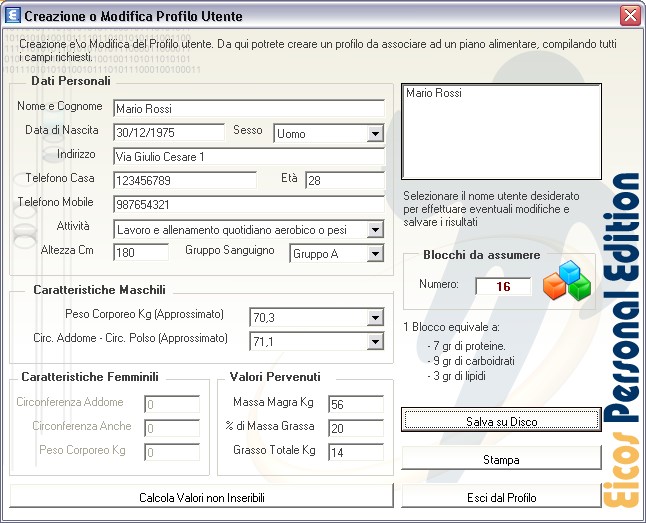Click the Telefono Casa field
Viewport: 646px width, 523px height.
point(185,180)
